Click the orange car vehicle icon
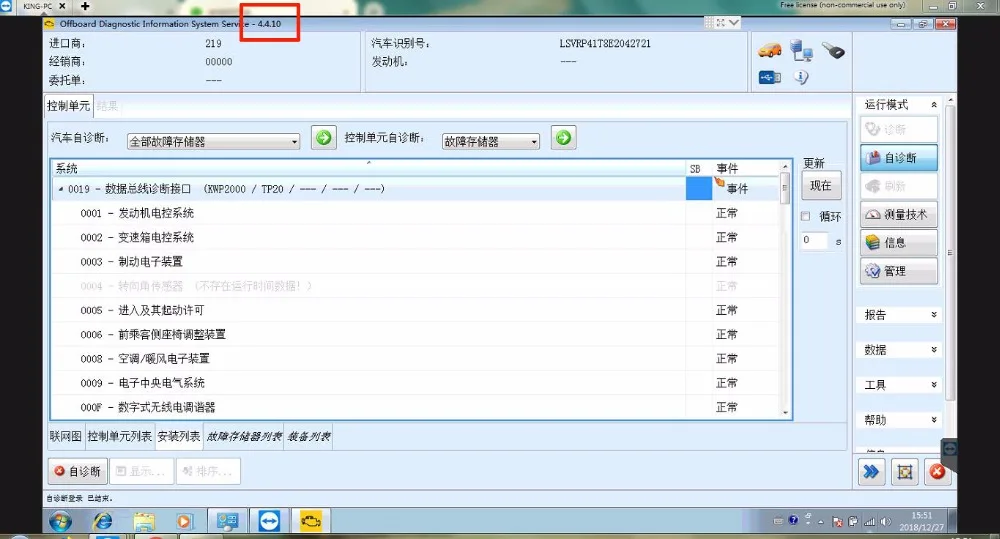Screen dimensions: 1000x539 (x=770, y=50)
